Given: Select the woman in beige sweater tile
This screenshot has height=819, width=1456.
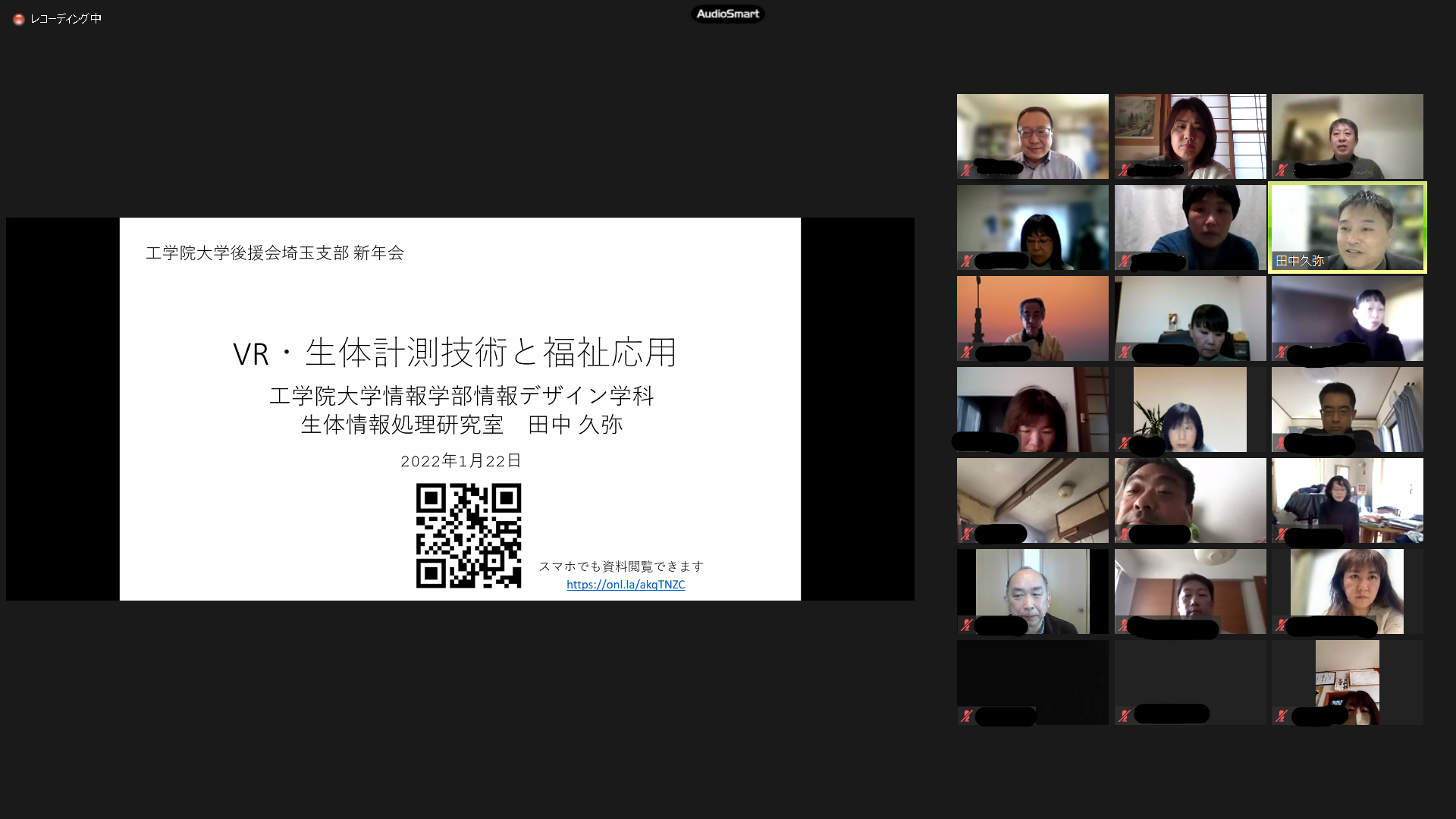Looking at the screenshot, I should pyautogui.click(x=1348, y=591).
